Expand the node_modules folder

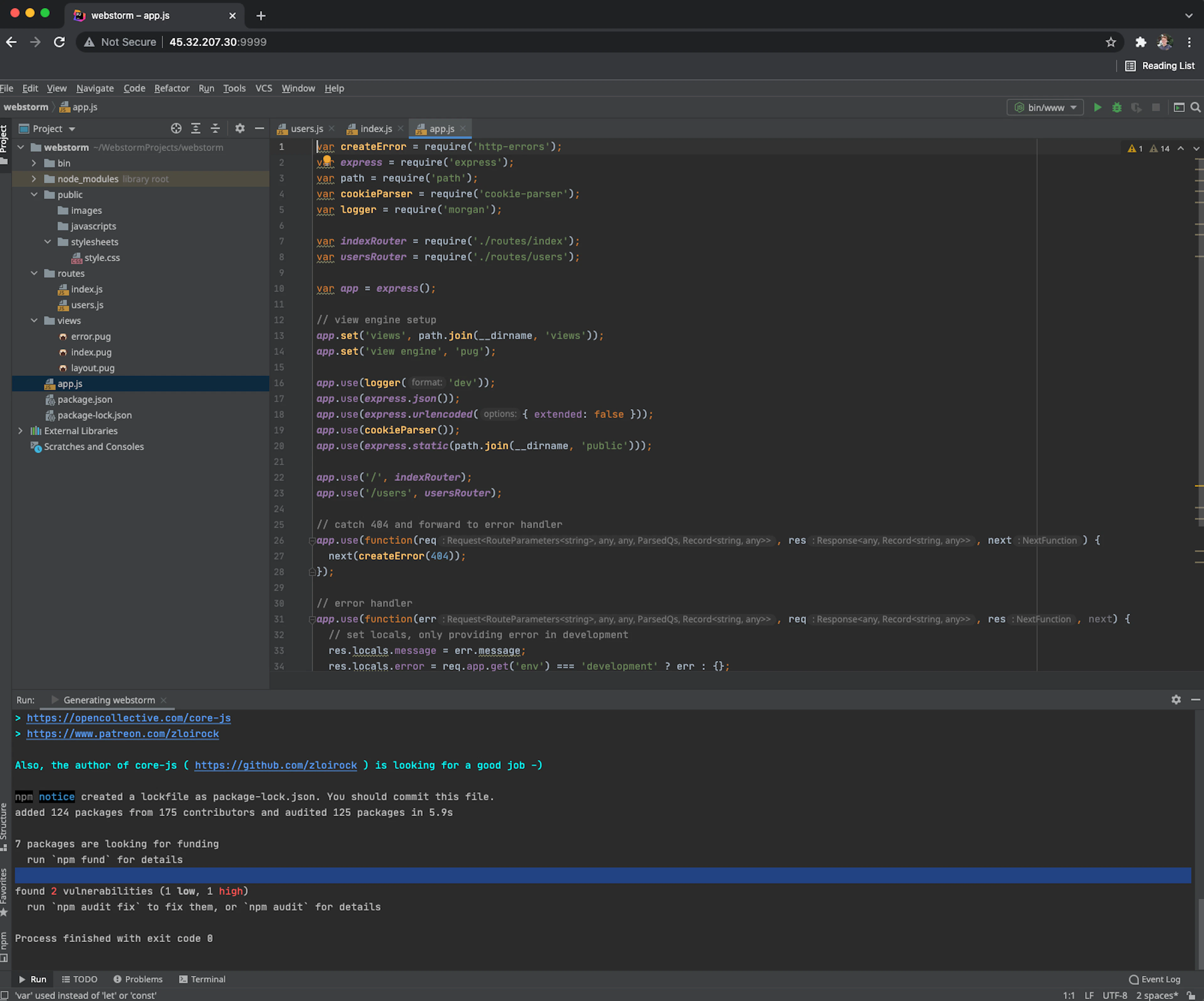click(x=34, y=179)
